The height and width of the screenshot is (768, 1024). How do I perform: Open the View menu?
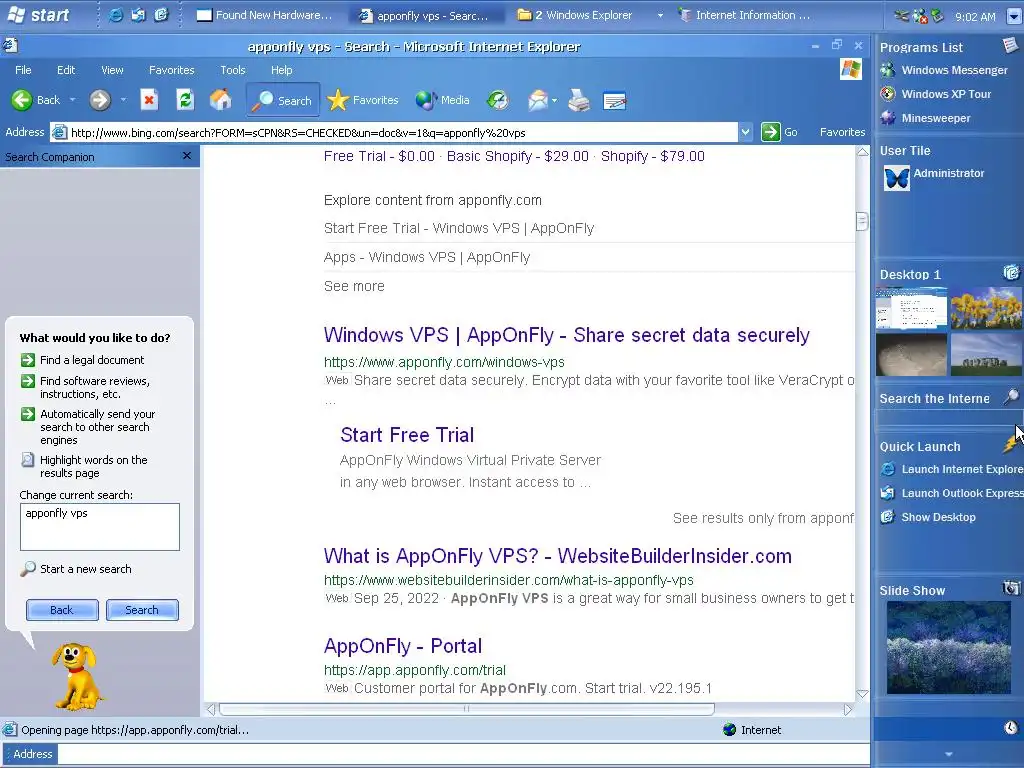[112, 70]
